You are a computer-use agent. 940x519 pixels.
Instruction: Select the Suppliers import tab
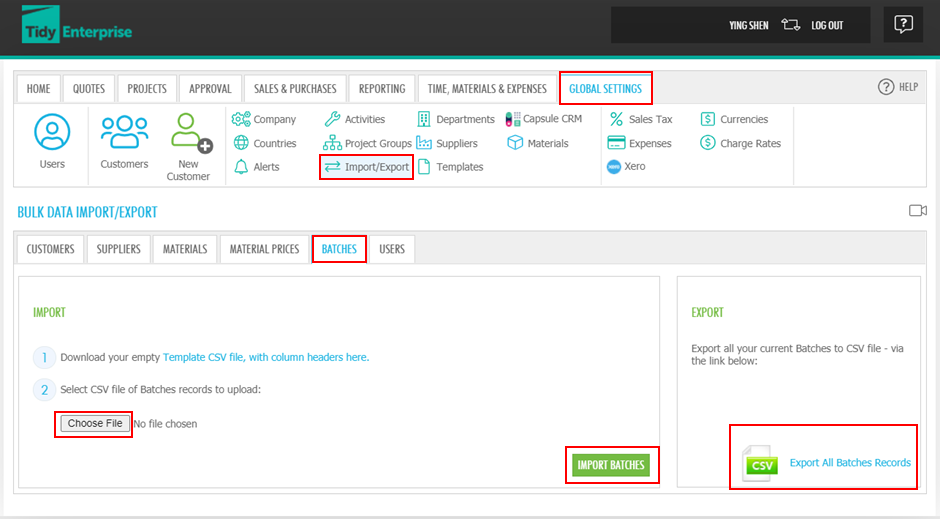118,249
